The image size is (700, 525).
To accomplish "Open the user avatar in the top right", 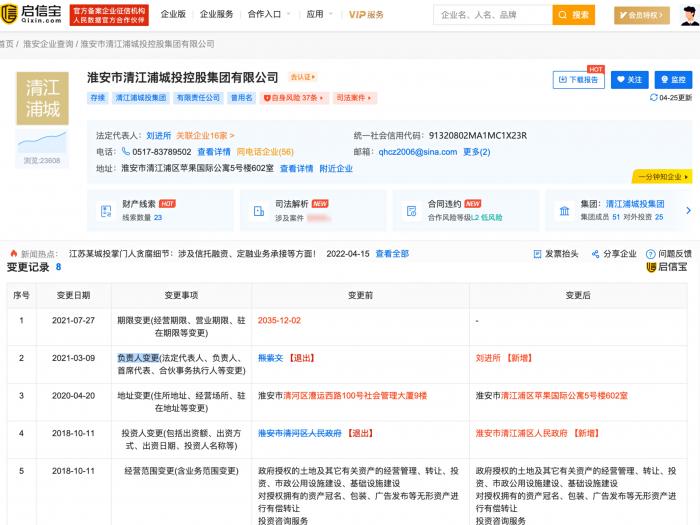I will (687, 15).
